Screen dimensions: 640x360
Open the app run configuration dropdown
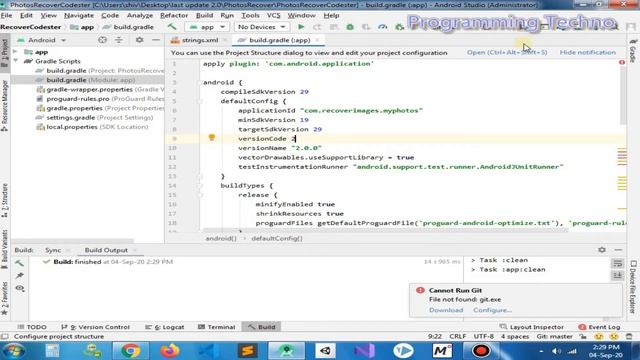tap(206, 27)
